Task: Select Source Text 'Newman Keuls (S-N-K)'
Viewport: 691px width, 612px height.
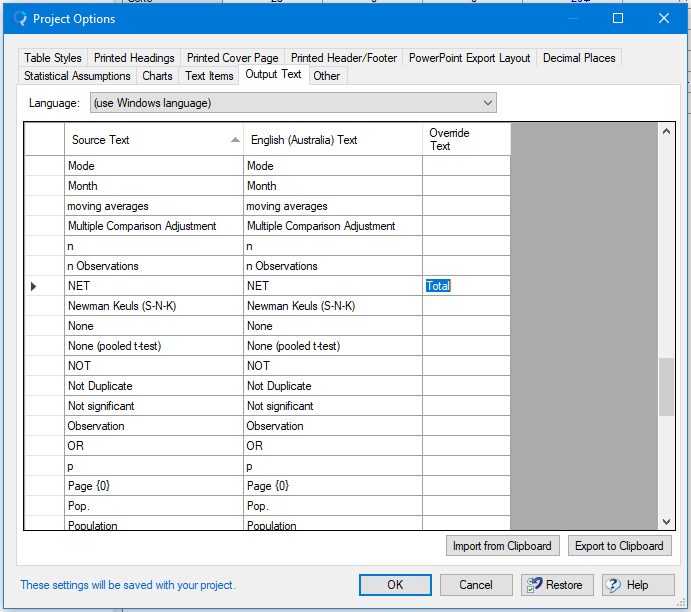Action: point(154,306)
